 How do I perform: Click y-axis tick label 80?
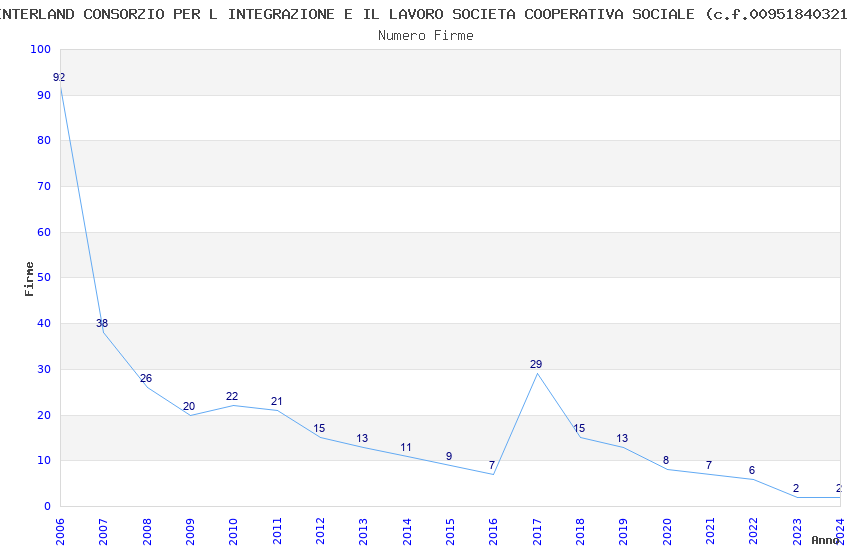[44, 140]
